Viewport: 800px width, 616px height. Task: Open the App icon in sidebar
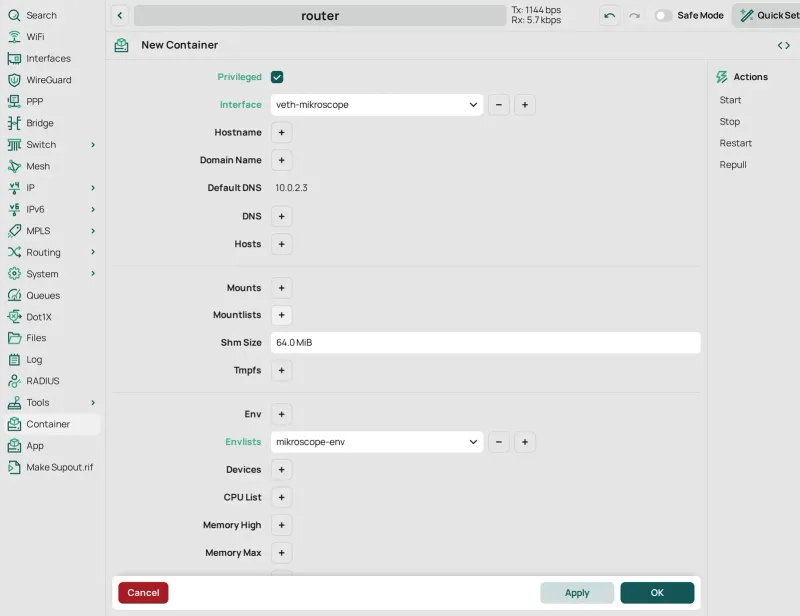[14, 446]
